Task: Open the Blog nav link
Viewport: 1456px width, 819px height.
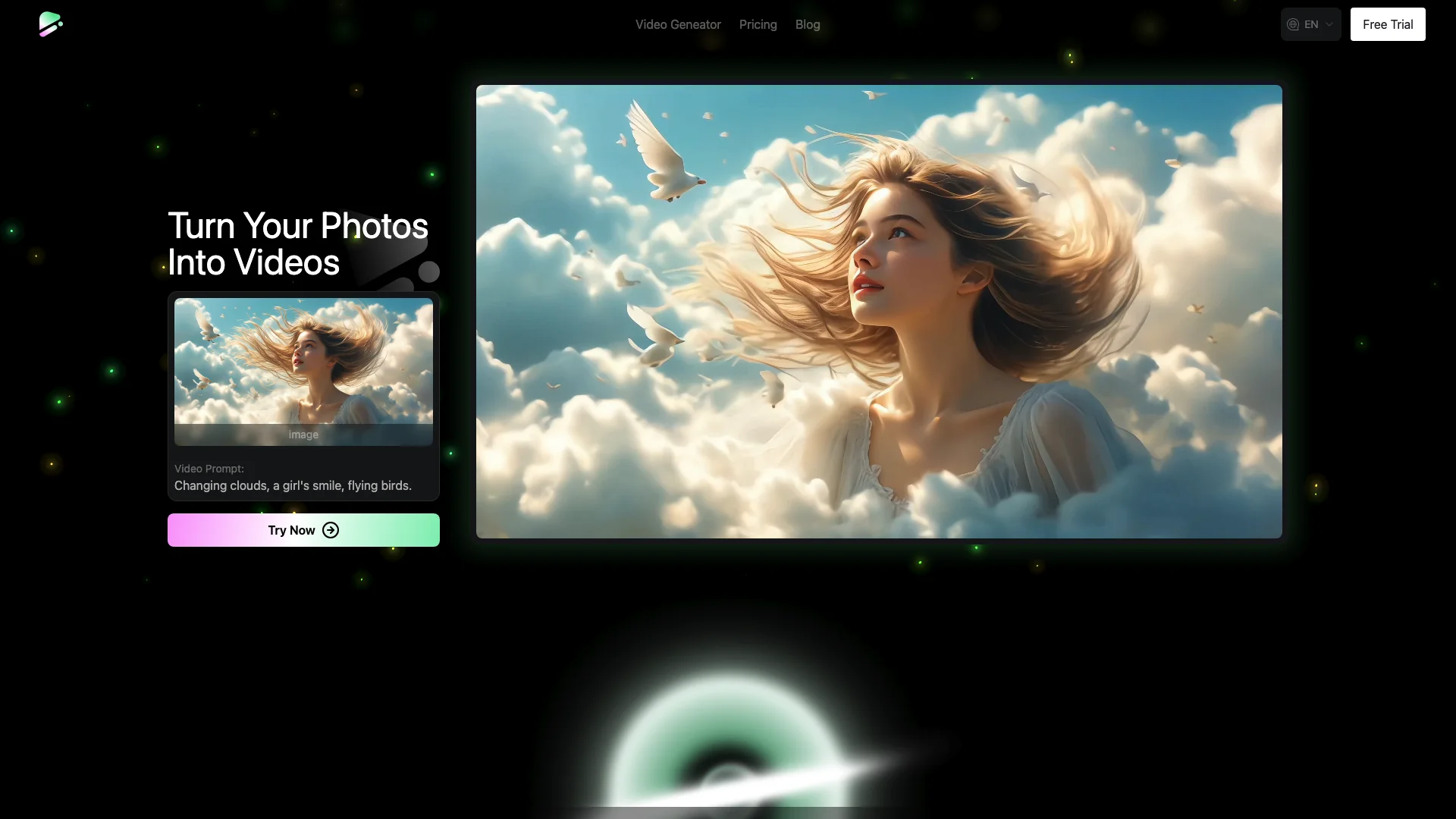Action: 808,24
